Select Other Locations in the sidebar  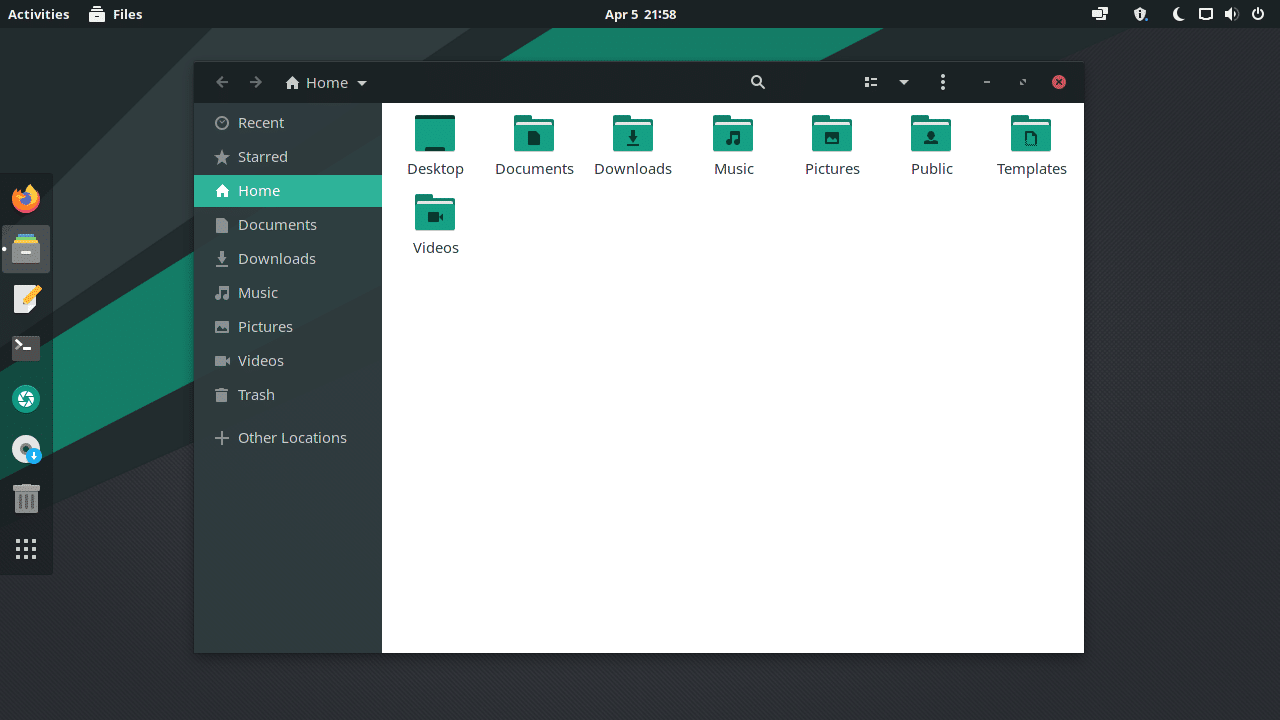click(291, 437)
